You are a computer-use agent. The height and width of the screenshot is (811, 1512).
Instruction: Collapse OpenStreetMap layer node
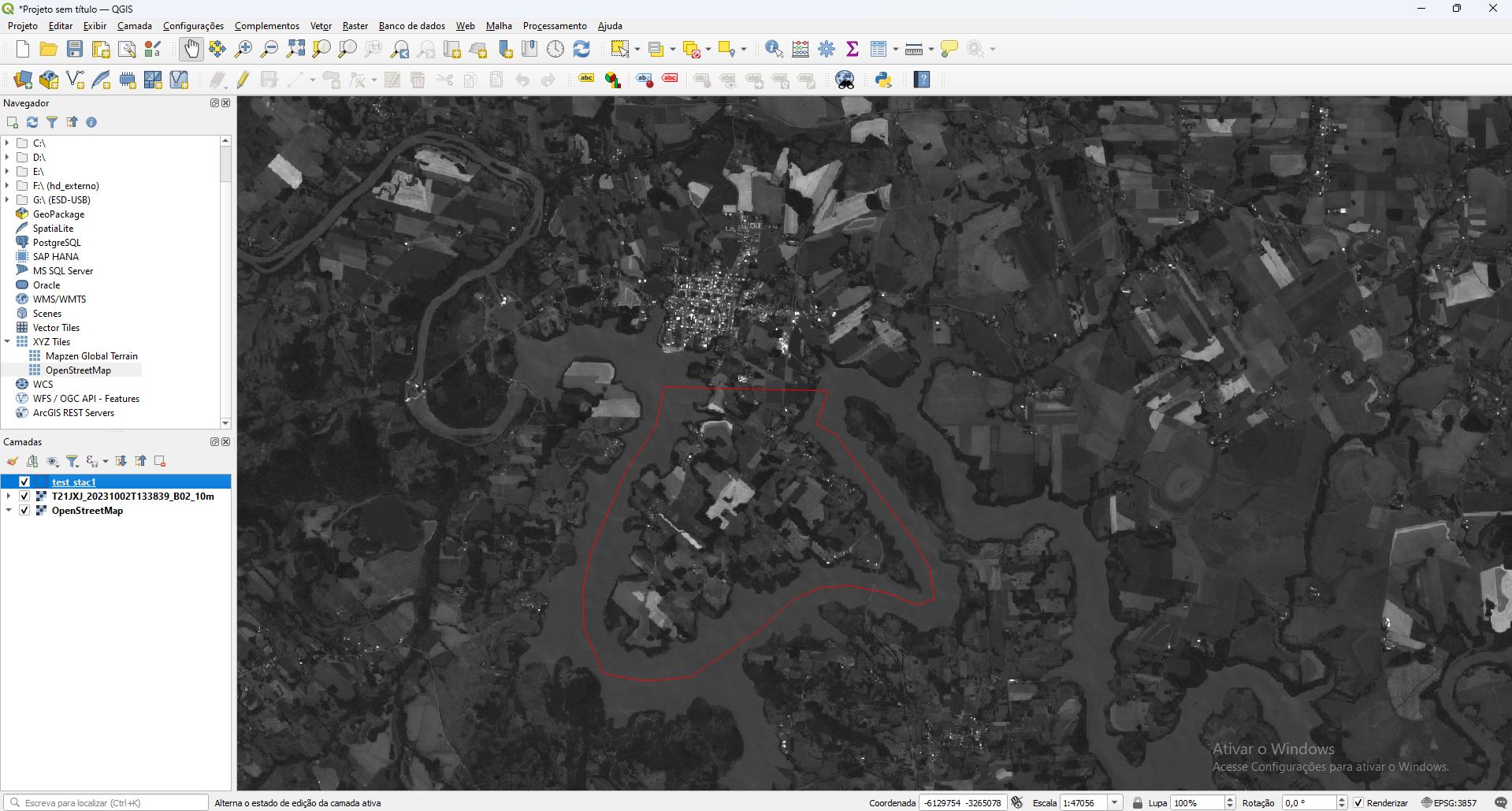tap(9, 510)
